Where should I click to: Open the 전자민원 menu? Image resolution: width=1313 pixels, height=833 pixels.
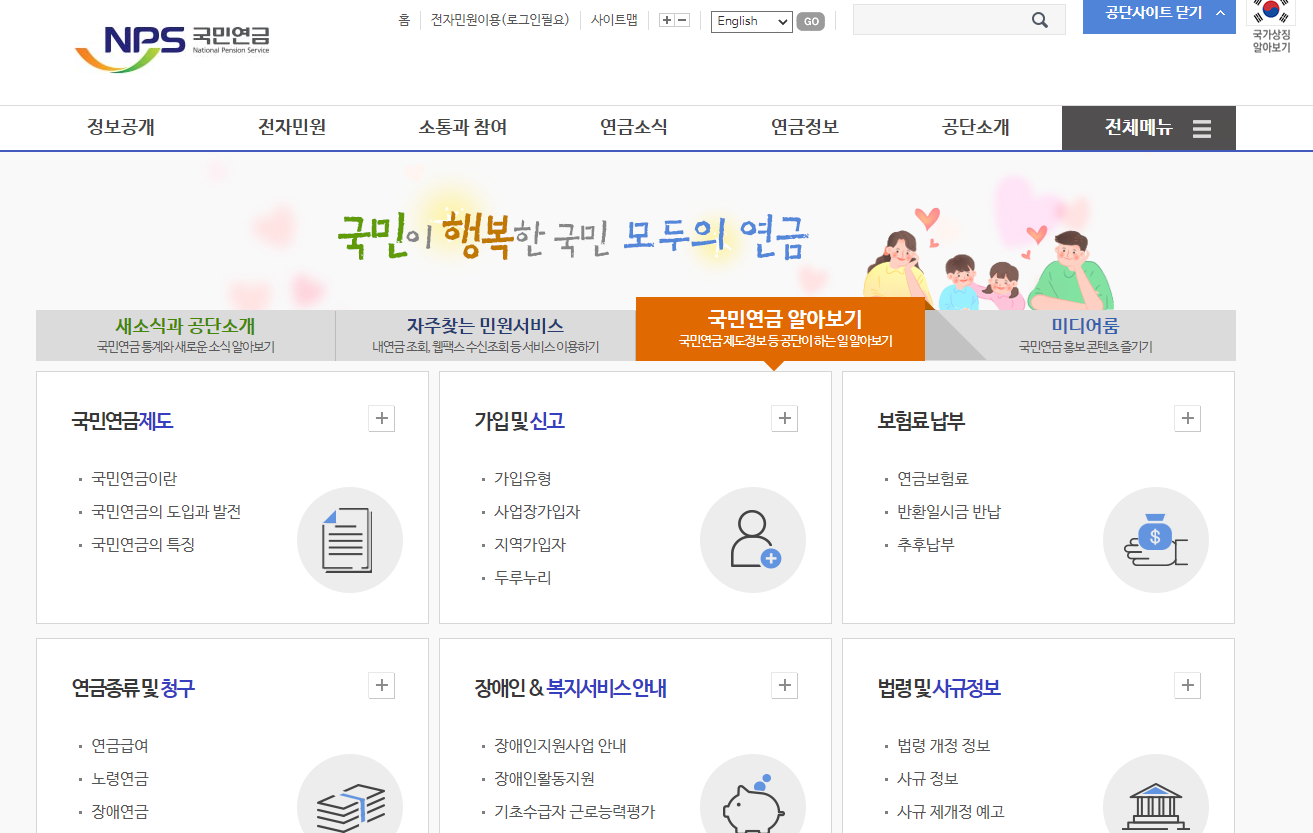coord(292,128)
